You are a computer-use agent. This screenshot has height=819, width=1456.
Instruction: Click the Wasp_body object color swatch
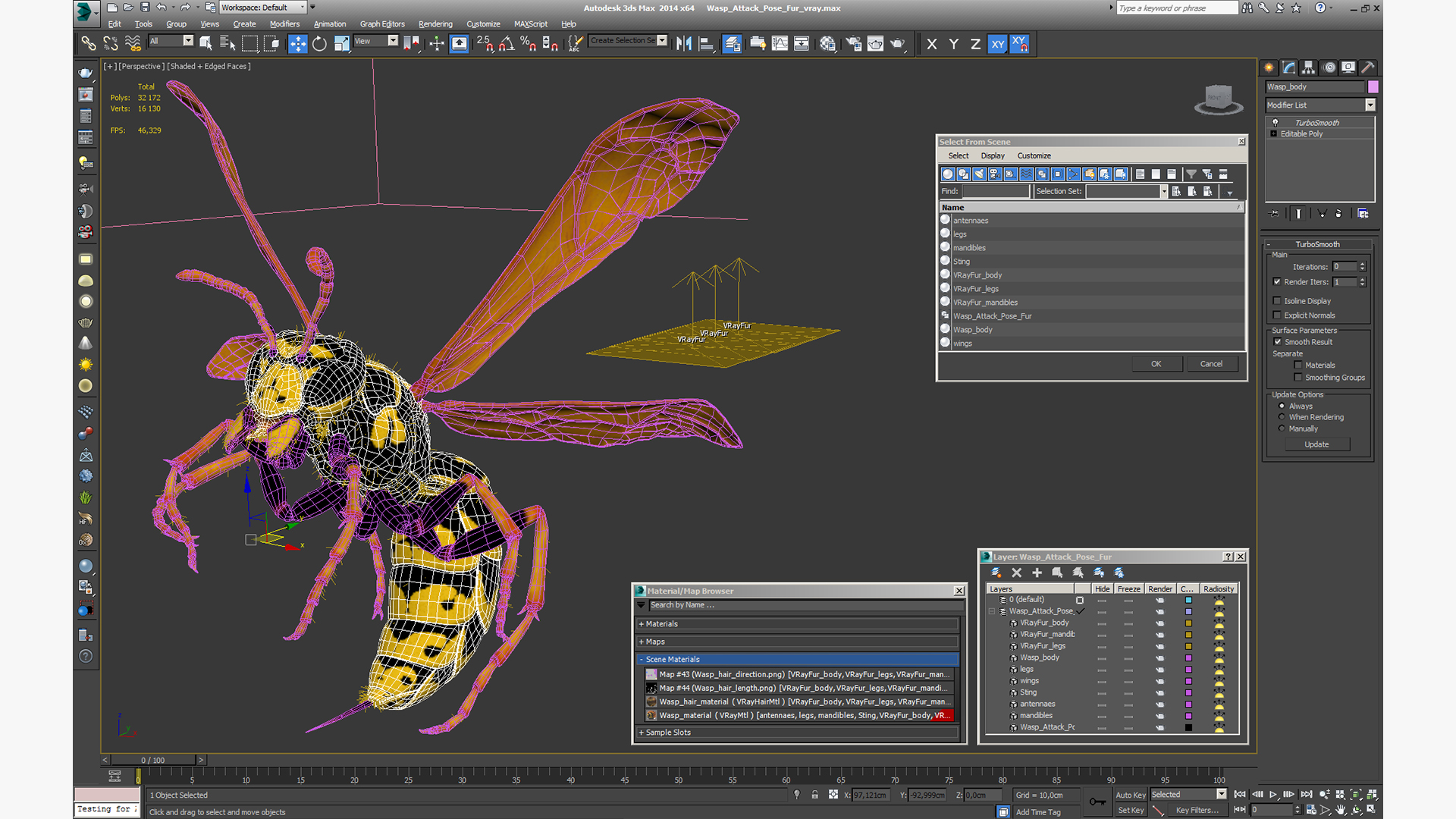tap(1373, 87)
